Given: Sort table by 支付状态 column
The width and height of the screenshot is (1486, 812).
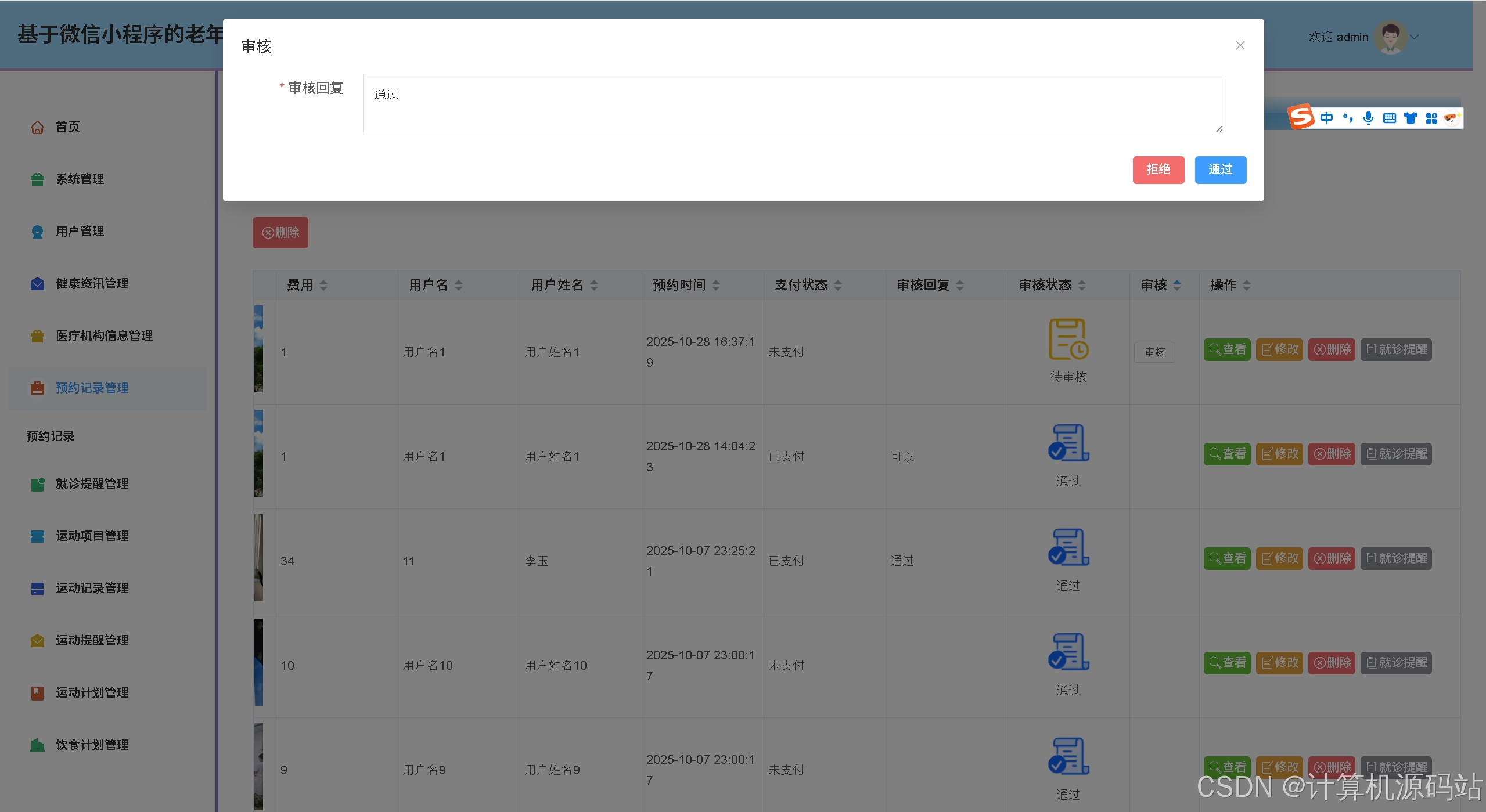Looking at the screenshot, I should (838, 285).
